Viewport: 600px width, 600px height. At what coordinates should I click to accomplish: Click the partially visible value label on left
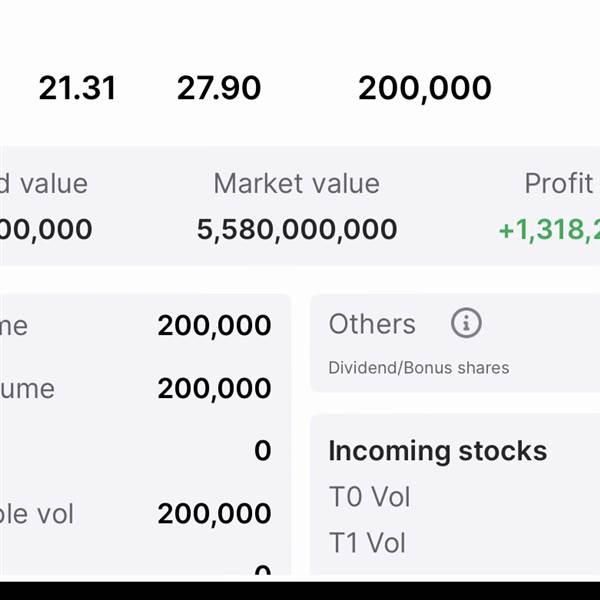click(x=43, y=184)
